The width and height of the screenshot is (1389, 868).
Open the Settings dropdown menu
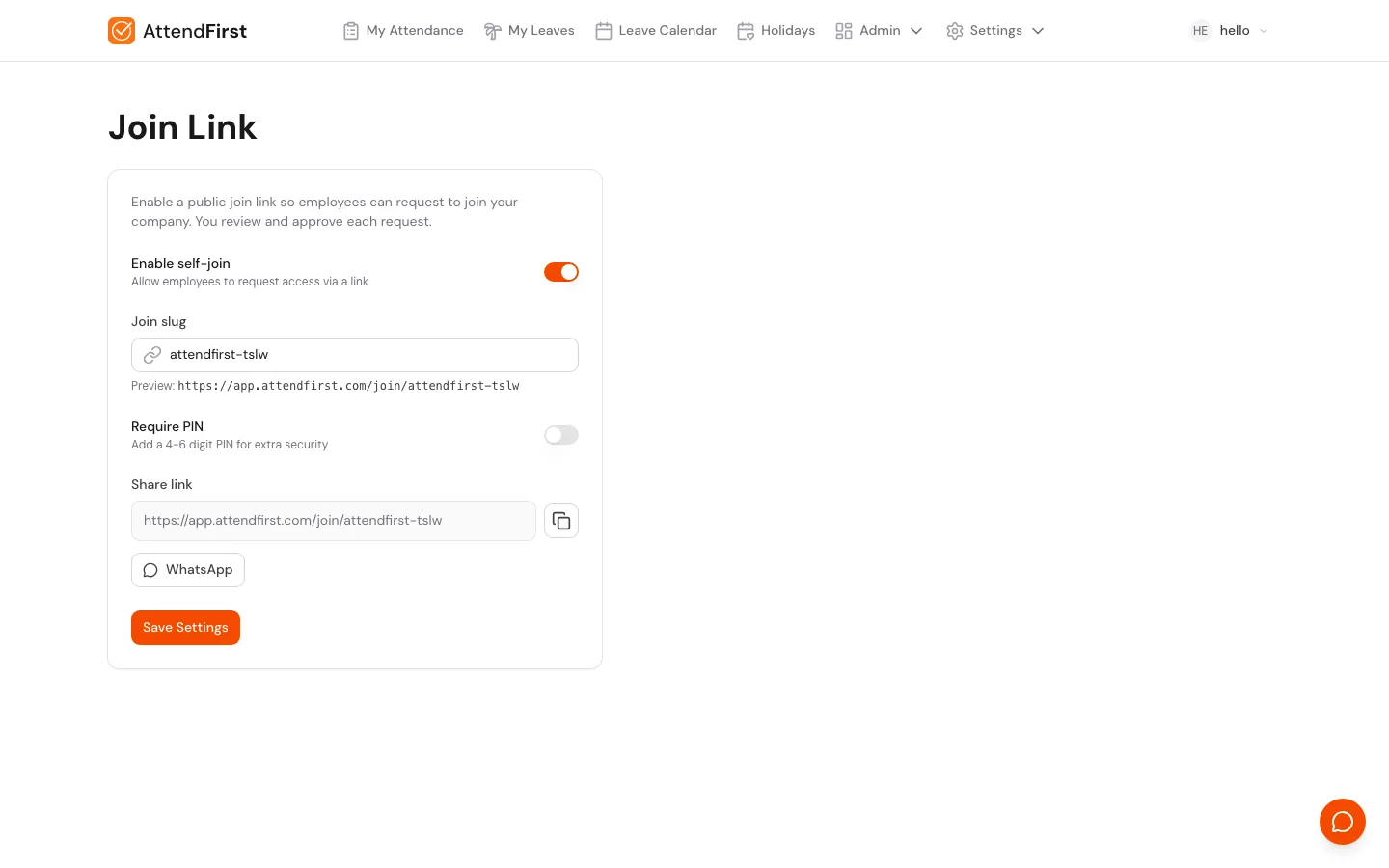coord(1037,31)
